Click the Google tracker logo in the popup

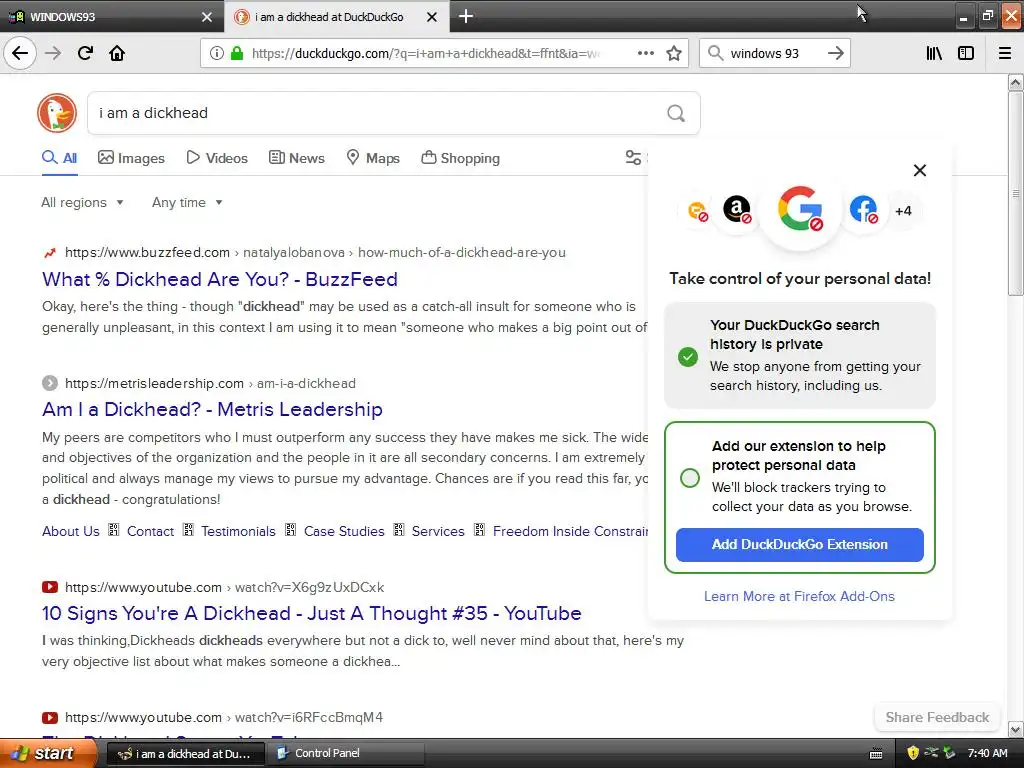tap(800, 208)
